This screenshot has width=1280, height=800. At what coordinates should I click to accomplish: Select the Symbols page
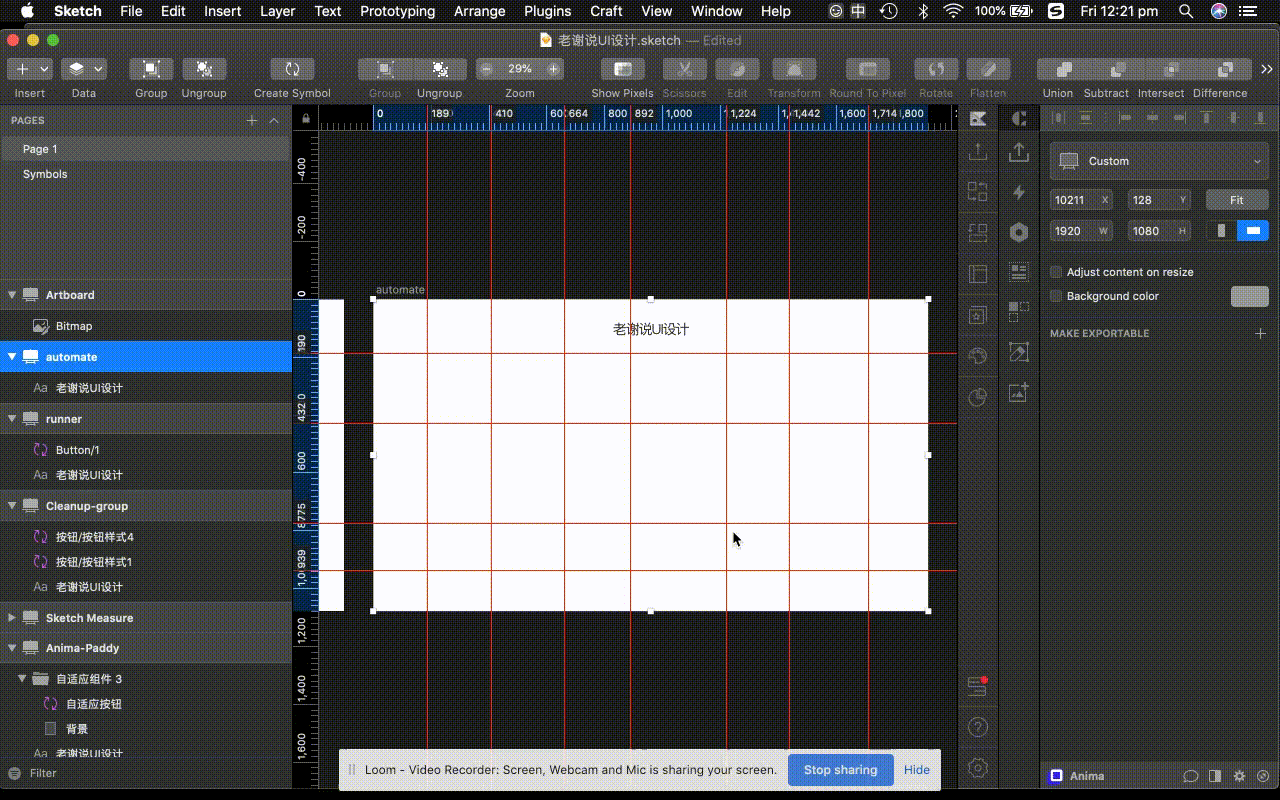(146, 174)
